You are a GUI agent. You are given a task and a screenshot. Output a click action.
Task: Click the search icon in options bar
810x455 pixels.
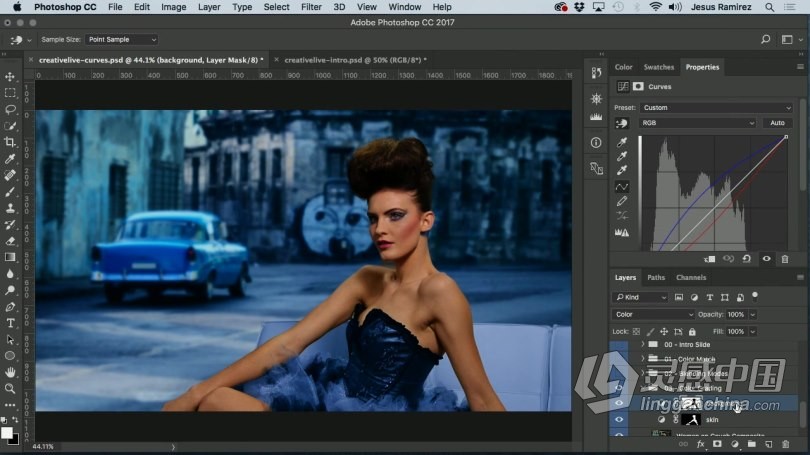[766, 39]
